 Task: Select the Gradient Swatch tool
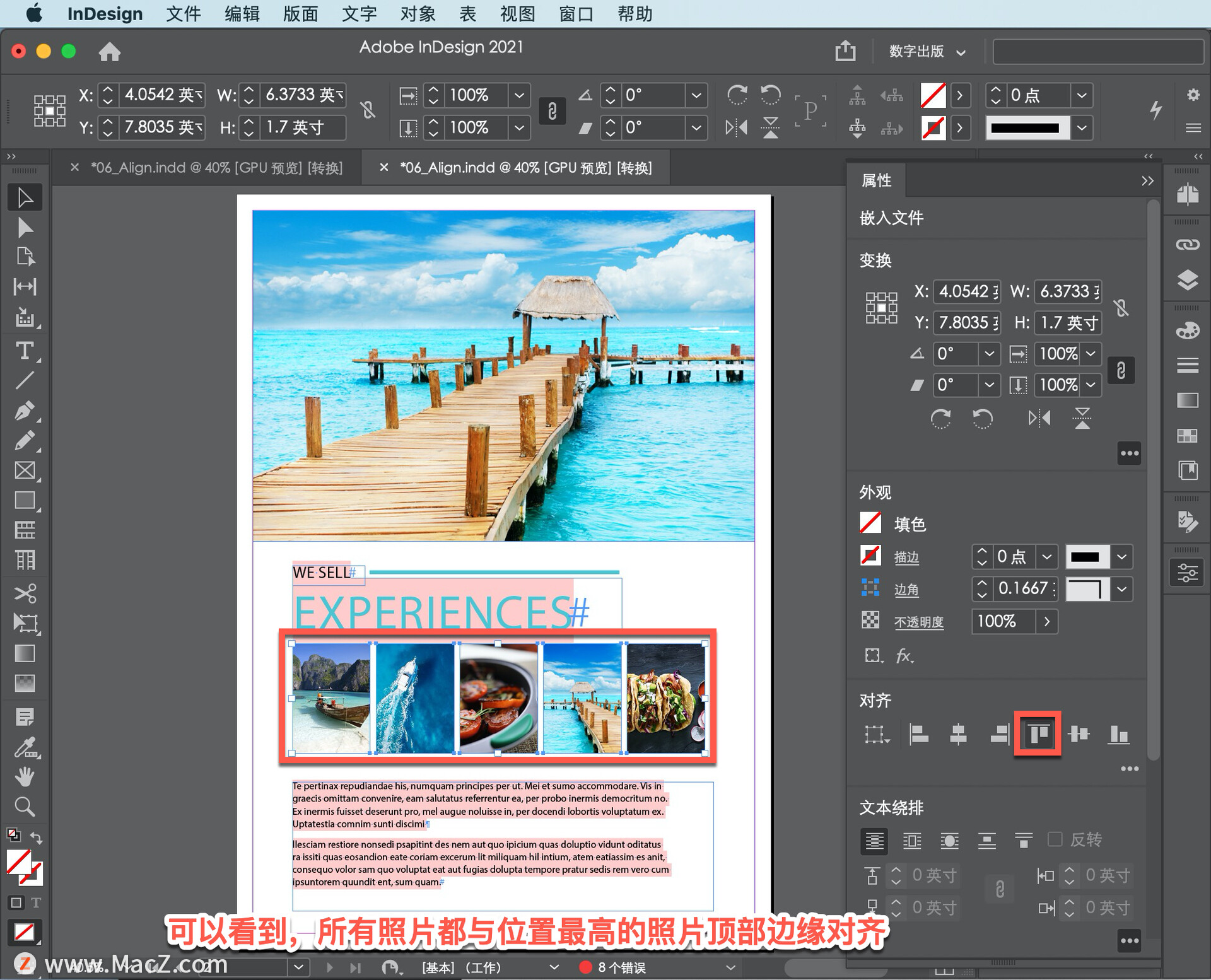coord(25,653)
